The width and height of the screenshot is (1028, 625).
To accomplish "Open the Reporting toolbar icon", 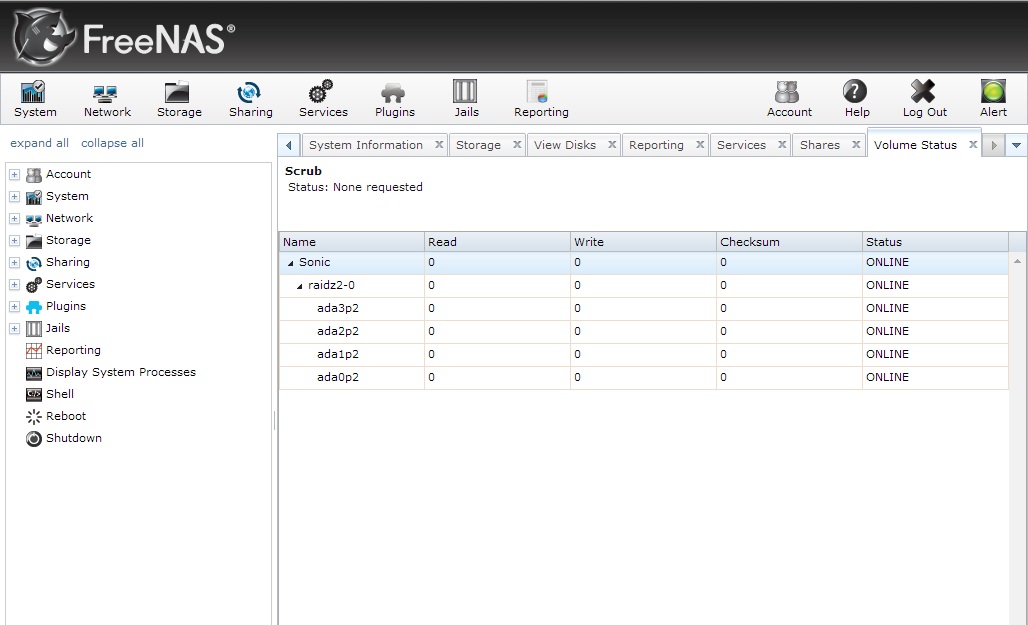I will pos(541,99).
